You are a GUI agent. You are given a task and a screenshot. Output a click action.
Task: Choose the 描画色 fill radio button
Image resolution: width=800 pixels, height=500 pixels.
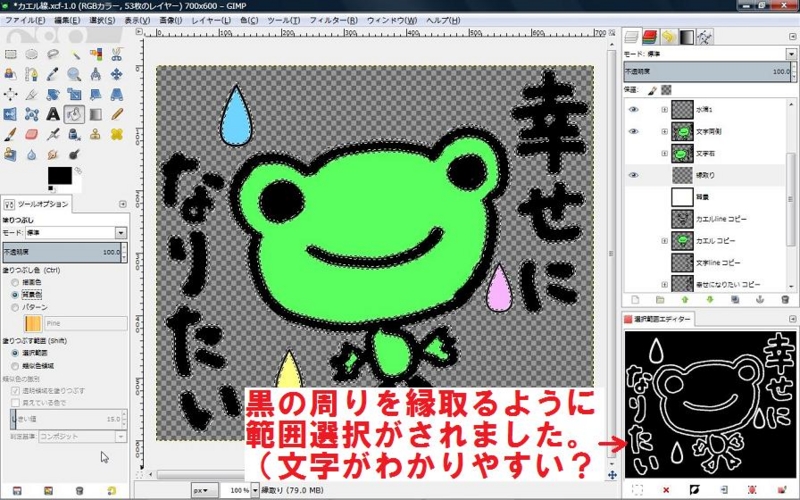click(15, 282)
